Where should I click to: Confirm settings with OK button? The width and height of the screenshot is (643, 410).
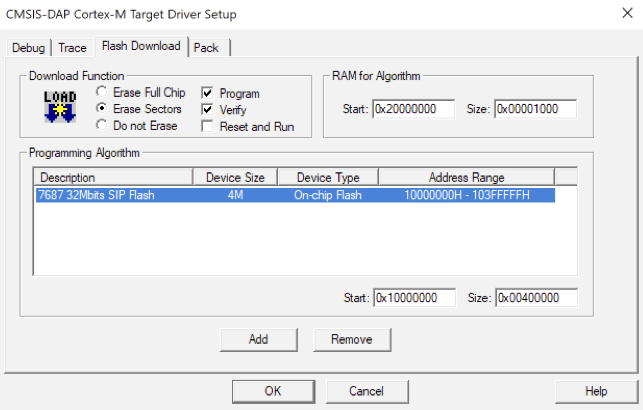point(272,391)
